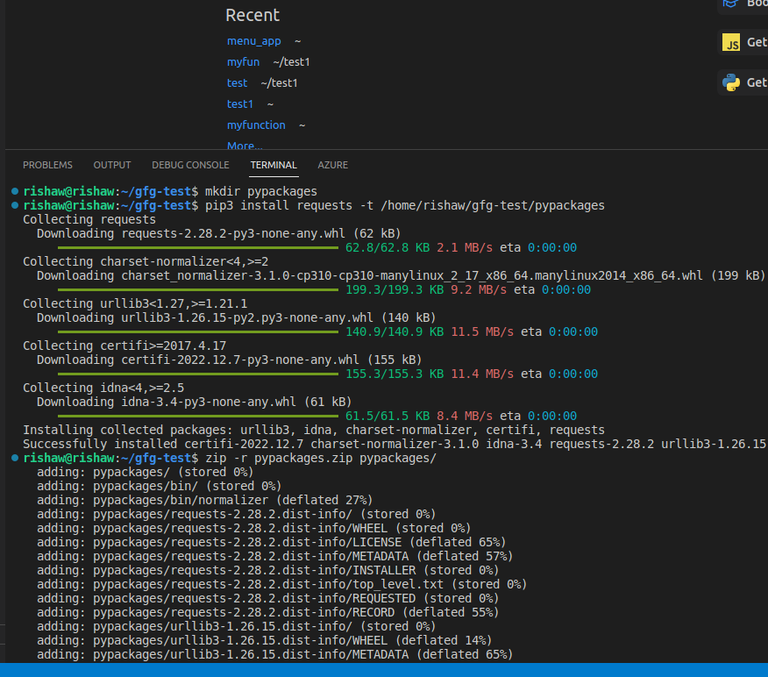Switch to the PROBLEMS panel tab
Image resolution: width=768 pixels, height=677 pixels.
pos(48,165)
